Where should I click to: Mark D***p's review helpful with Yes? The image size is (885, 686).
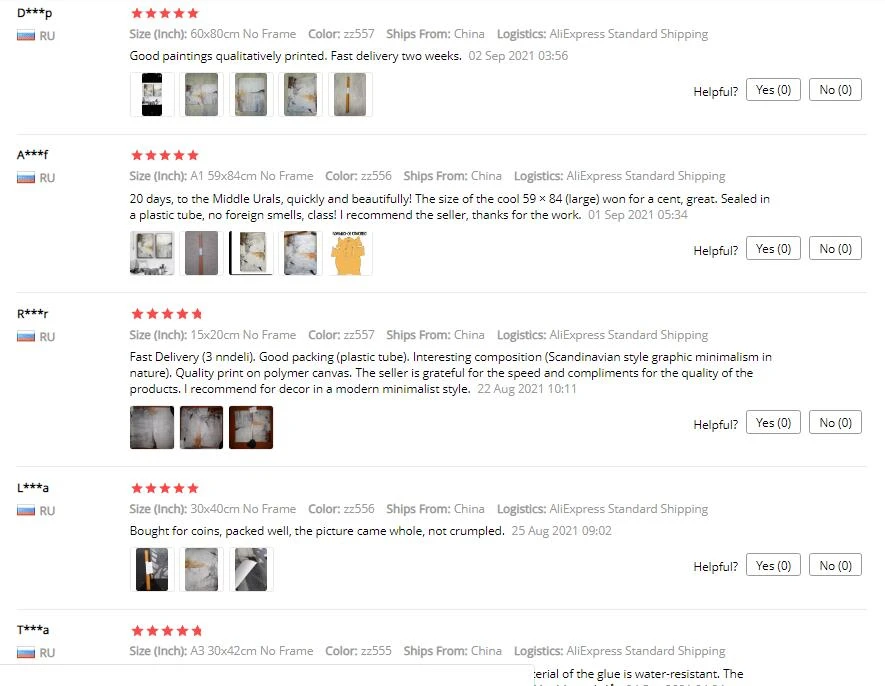coord(773,90)
